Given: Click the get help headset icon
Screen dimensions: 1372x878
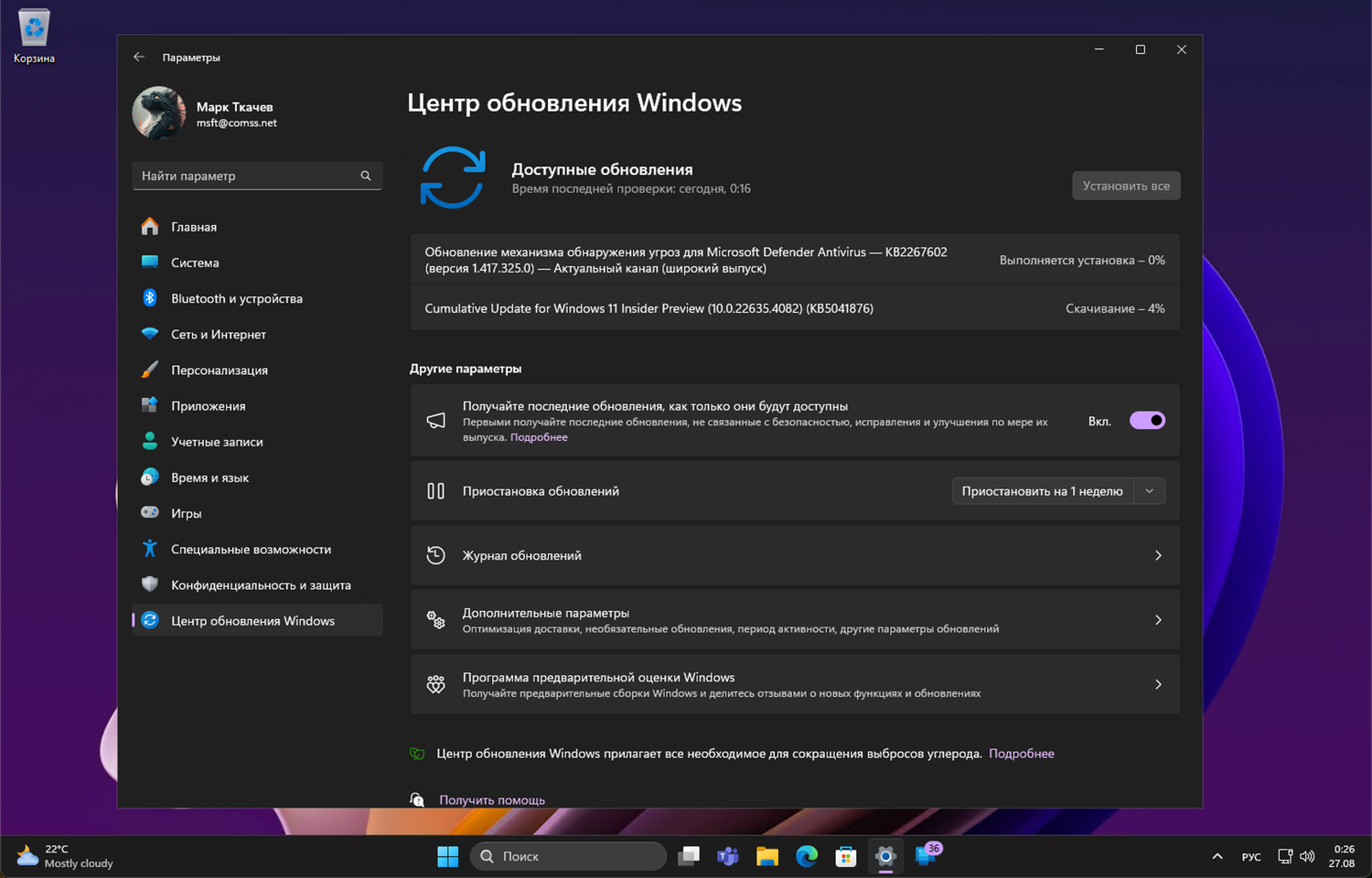Looking at the screenshot, I should point(417,800).
